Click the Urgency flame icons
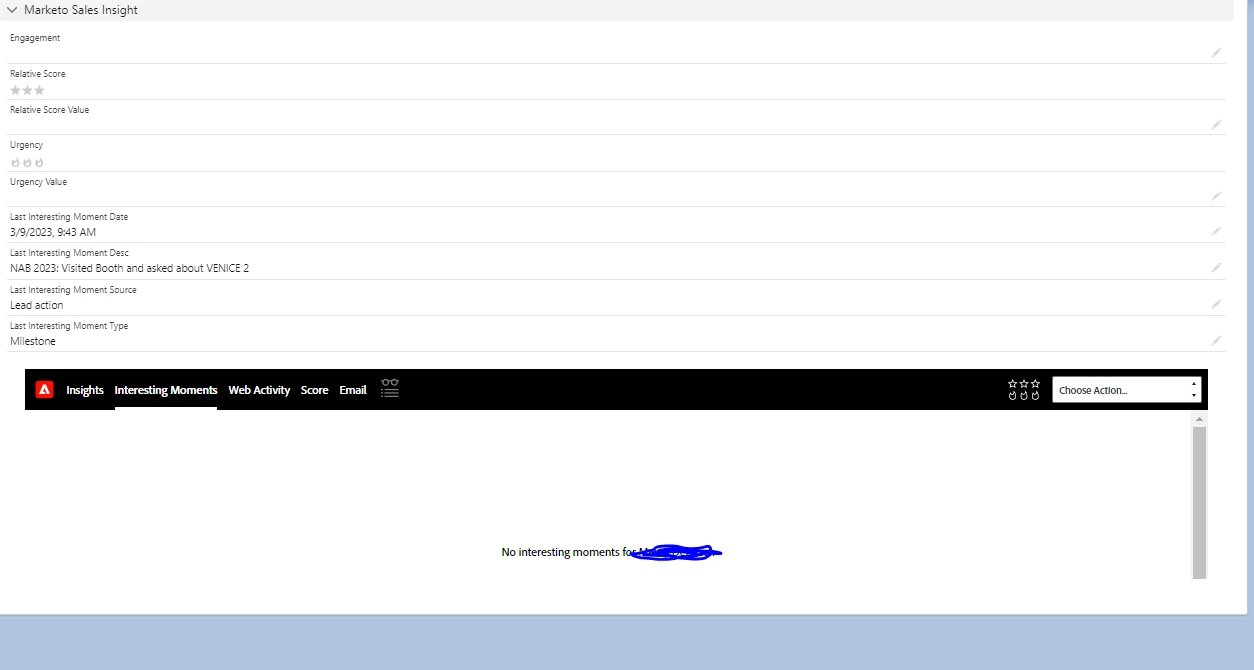The width and height of the screenshot is (1254, 670). tap(27, 162)
